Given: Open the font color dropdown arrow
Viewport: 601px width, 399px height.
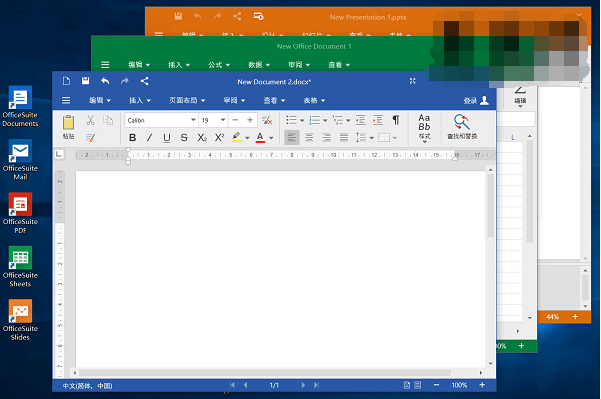Looking at the screenshot, I should 271,138.
